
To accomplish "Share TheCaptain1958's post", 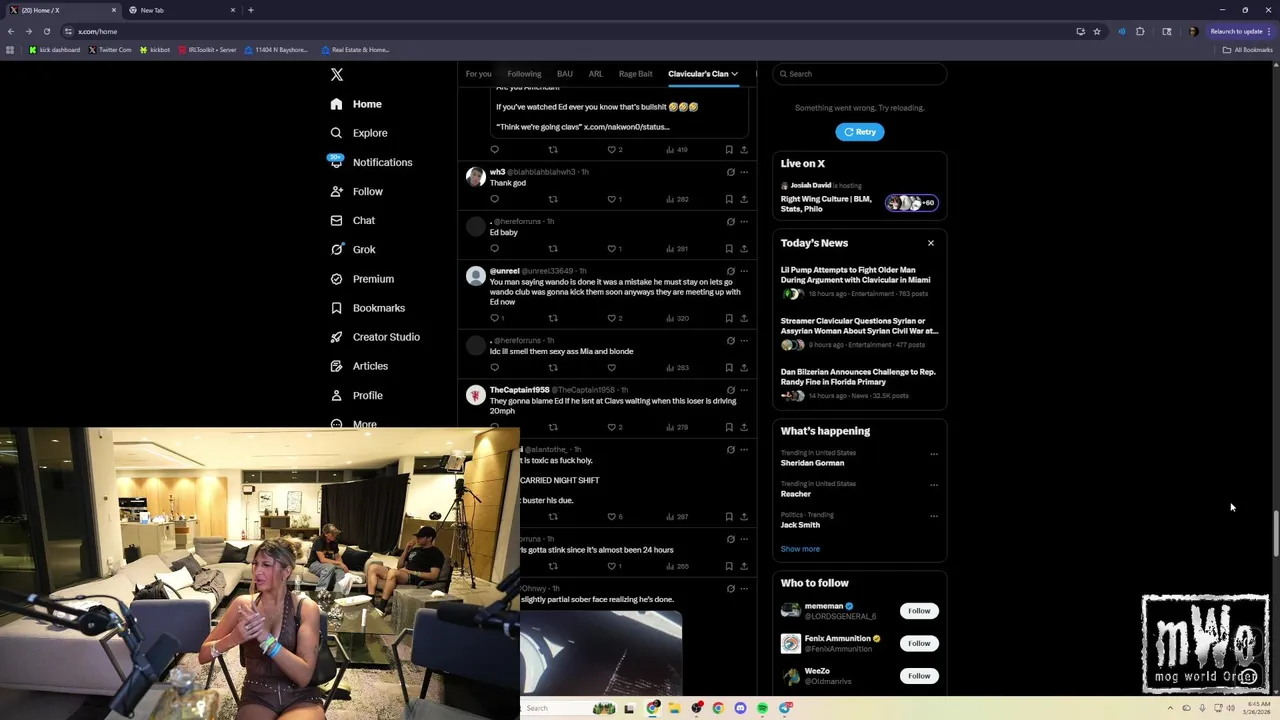I will [743, 427].
